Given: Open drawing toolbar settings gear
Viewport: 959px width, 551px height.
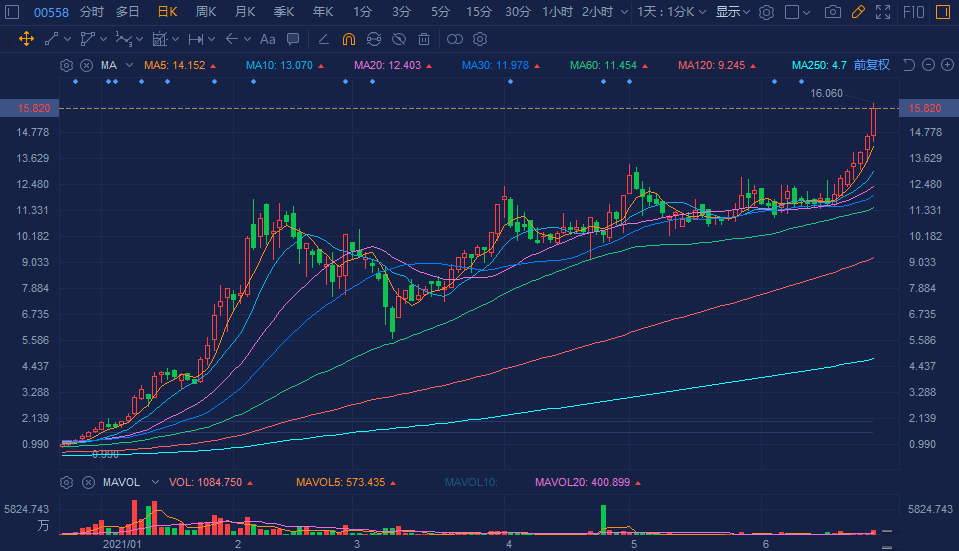Looking at the screenshot, I should (x=480, y=39).
